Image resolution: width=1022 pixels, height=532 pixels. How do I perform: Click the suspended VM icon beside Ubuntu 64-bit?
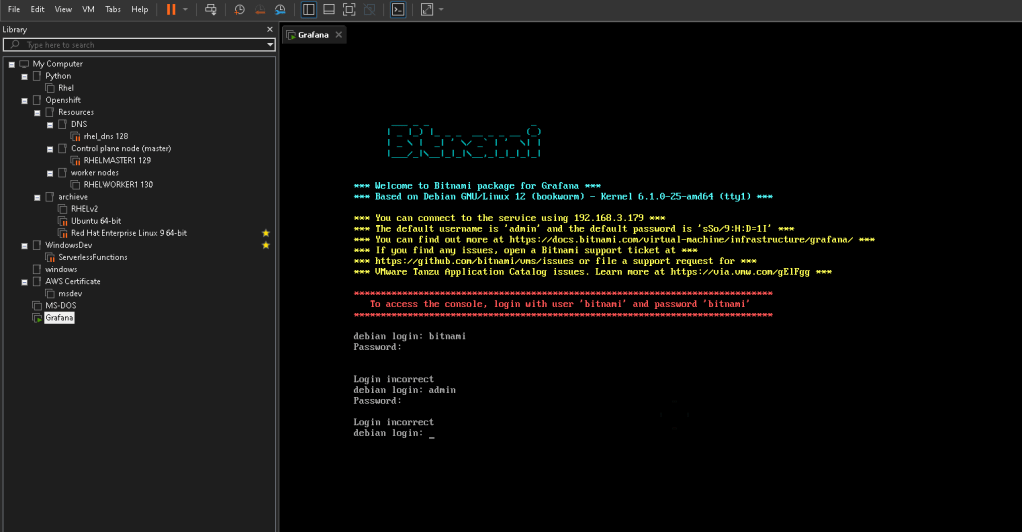[x=63, y=221]
